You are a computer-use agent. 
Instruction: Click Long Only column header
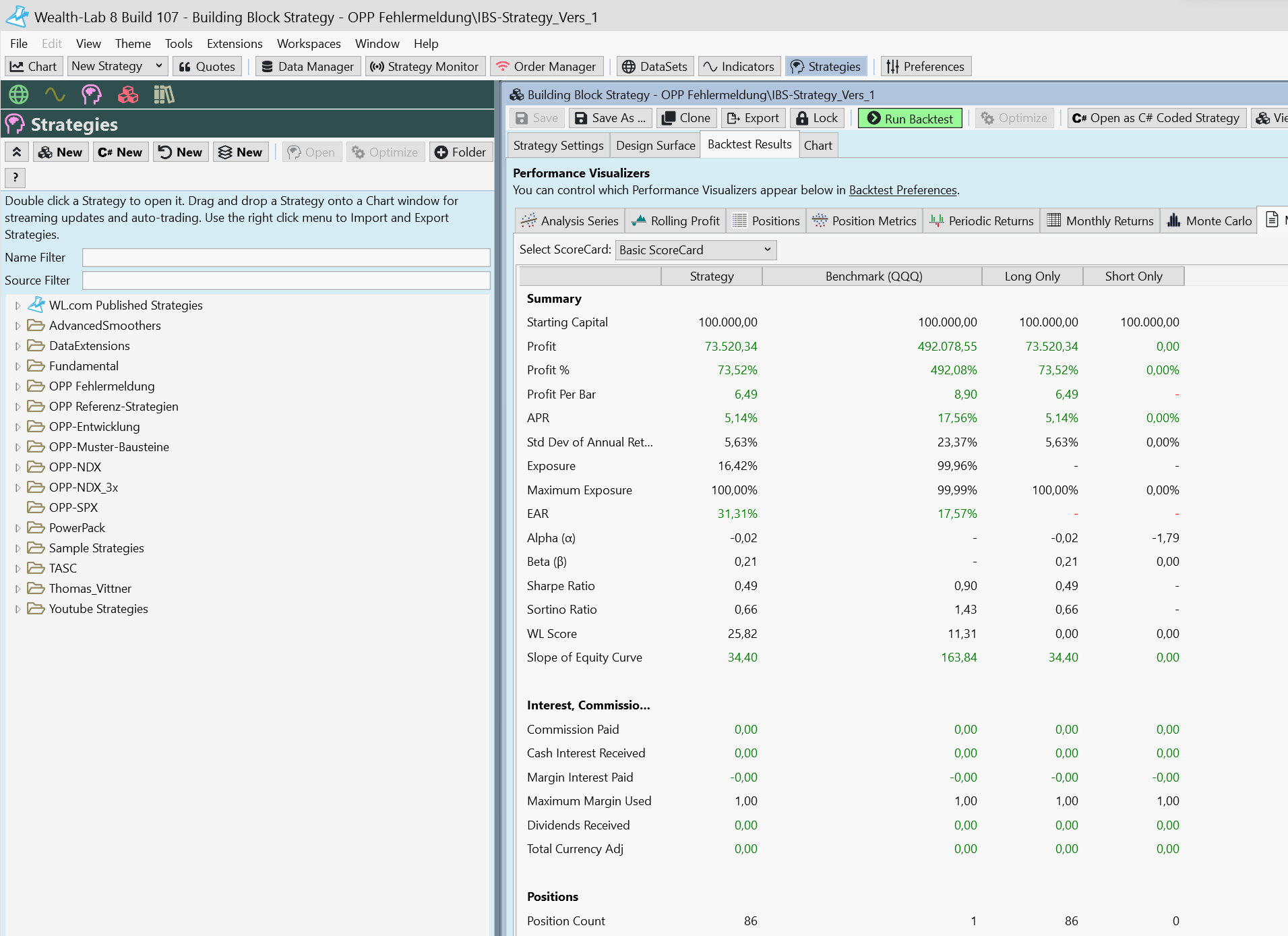(x=1033, y=276)
